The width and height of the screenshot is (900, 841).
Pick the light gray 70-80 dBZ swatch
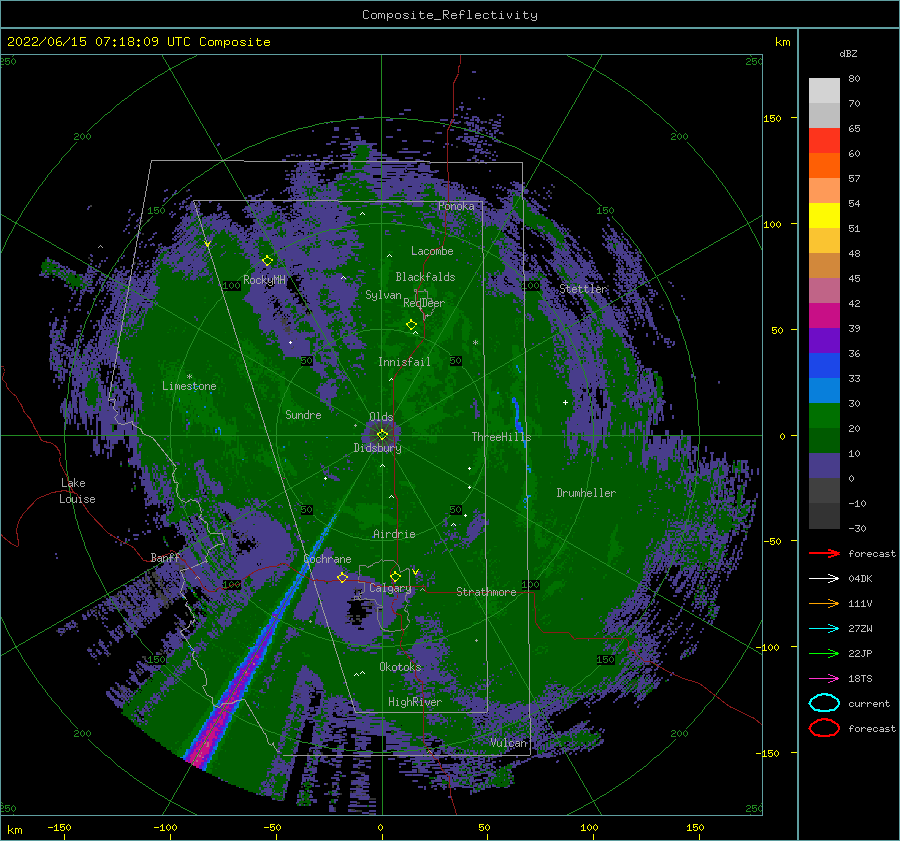click(x=824, y=91)
